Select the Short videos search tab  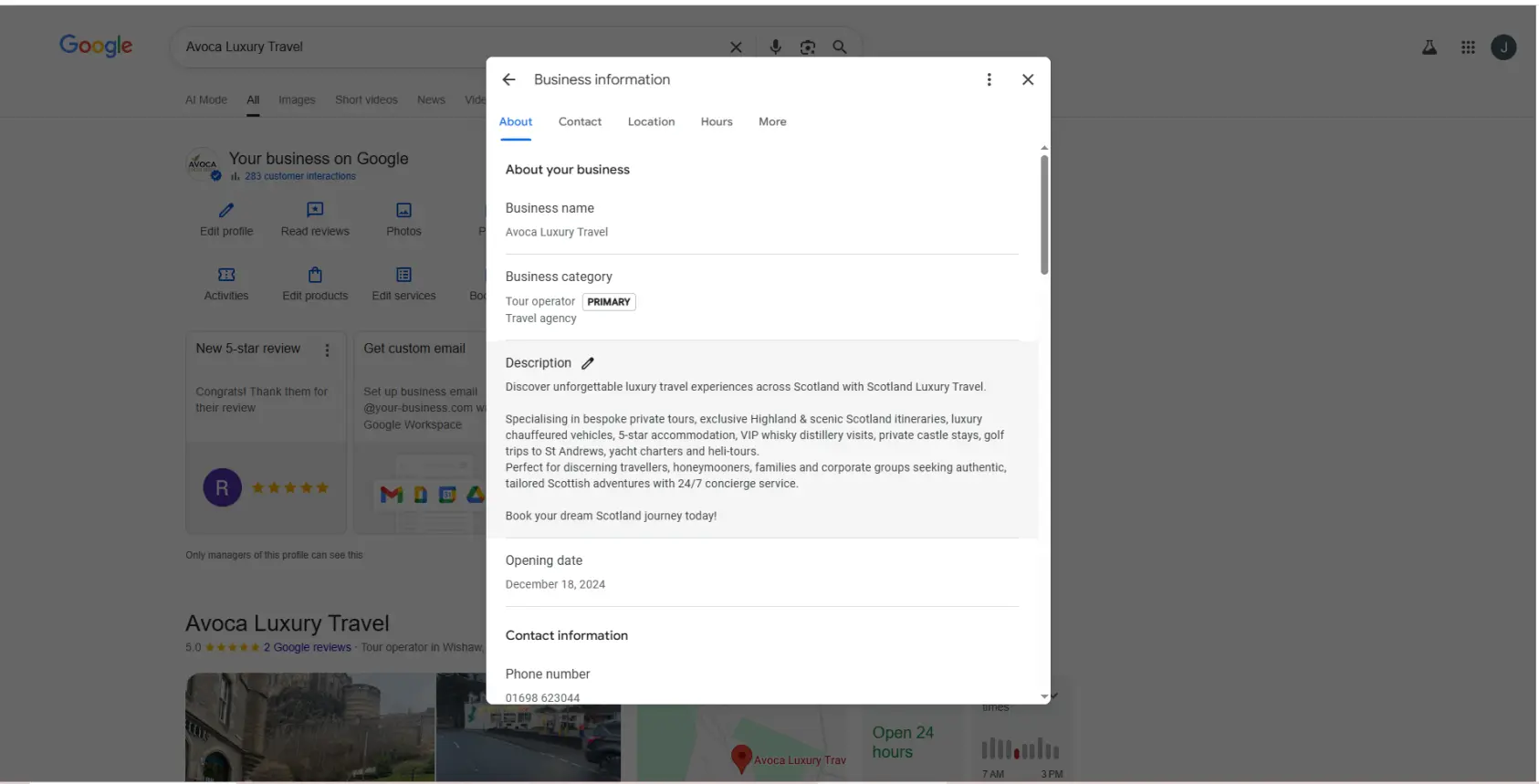pos(366,100)
